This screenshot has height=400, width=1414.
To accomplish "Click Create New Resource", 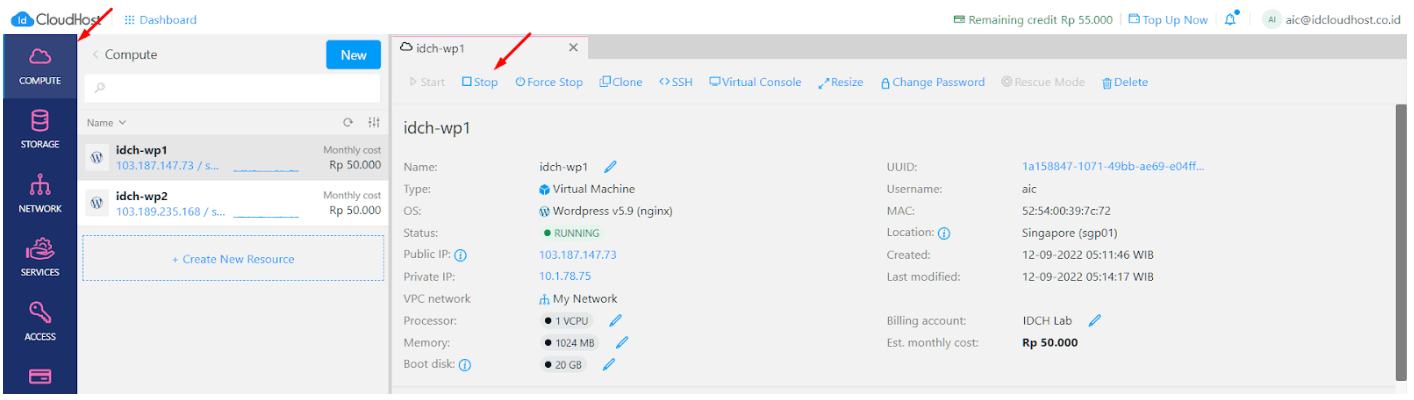I will (x=233, y=259).
